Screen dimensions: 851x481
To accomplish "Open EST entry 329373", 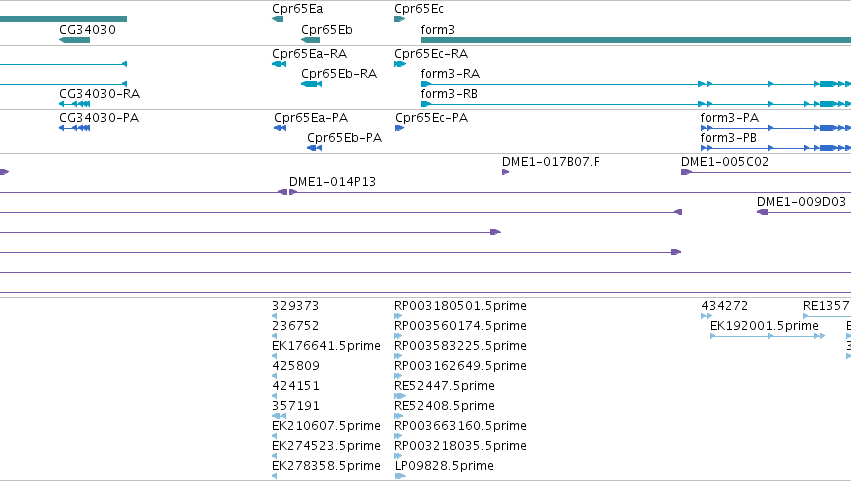I will 295,306.
